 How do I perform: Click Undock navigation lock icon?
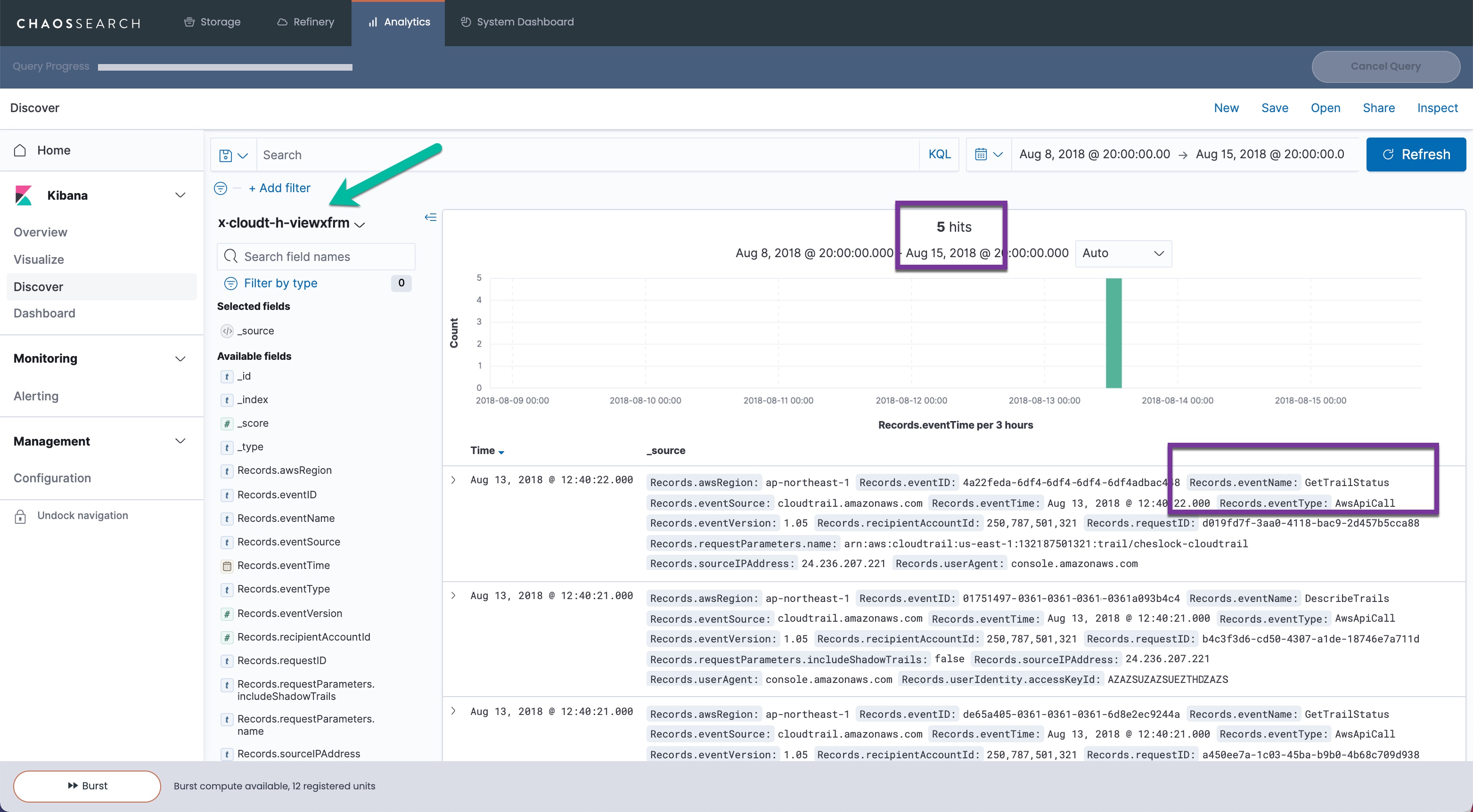[20, 516]
